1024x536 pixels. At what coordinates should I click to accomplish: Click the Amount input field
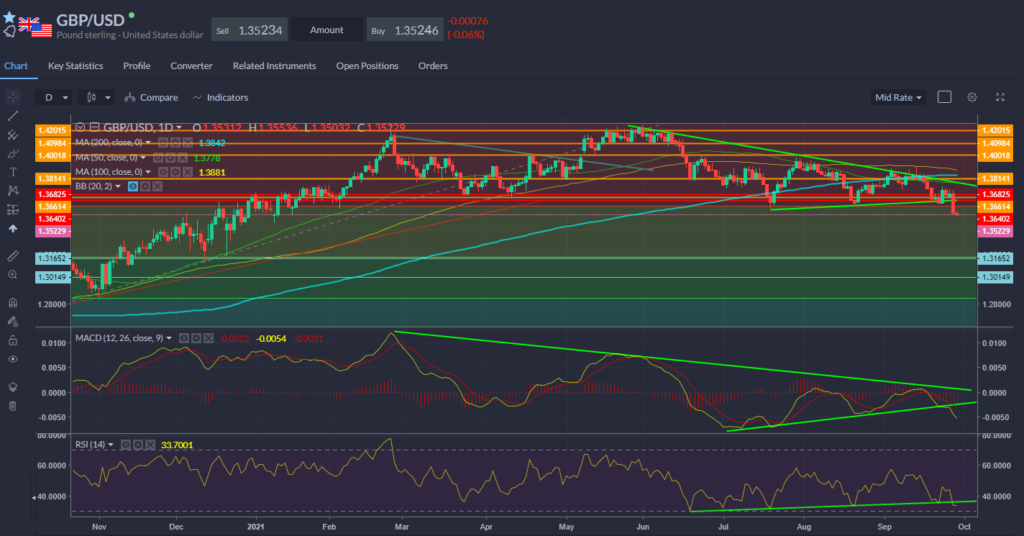326,31
